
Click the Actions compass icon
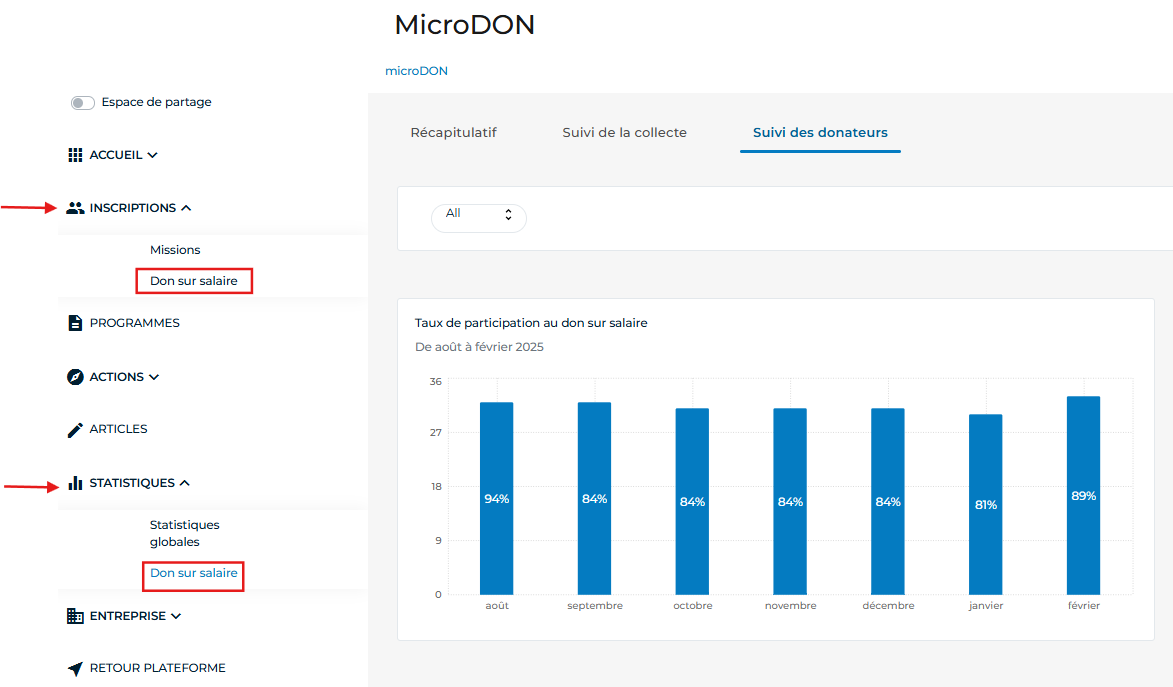[75, 376]
